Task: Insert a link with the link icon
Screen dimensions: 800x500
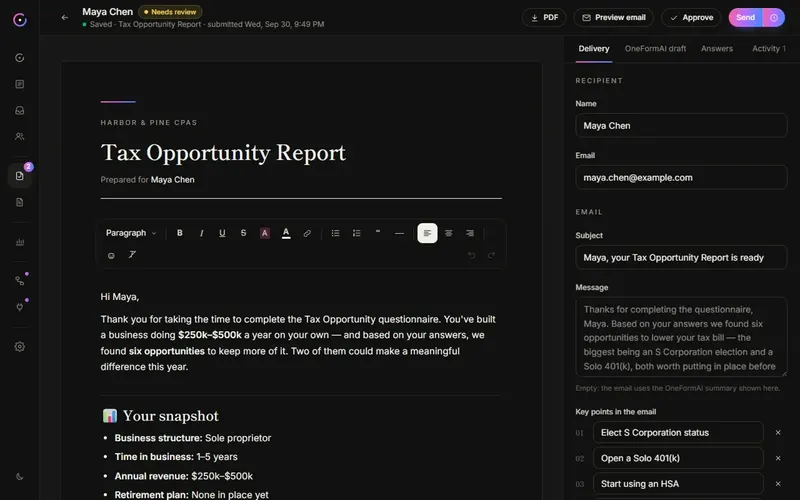Action: pyautogui.click(x=307, y=233)
